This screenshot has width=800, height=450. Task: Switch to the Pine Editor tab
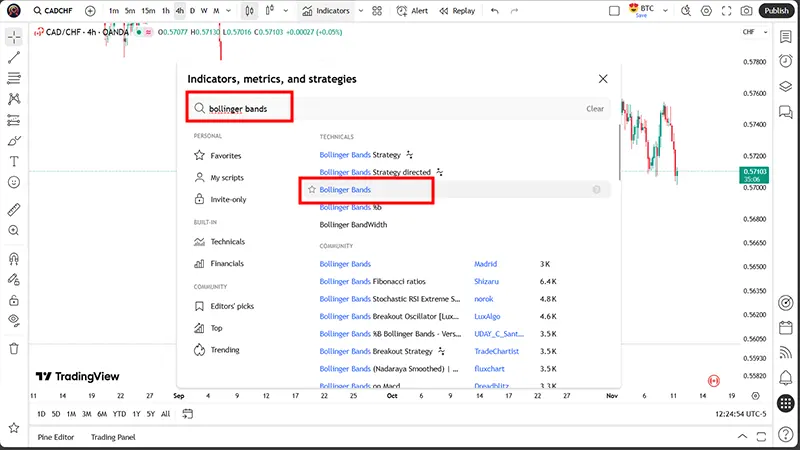tap(56, 437)
